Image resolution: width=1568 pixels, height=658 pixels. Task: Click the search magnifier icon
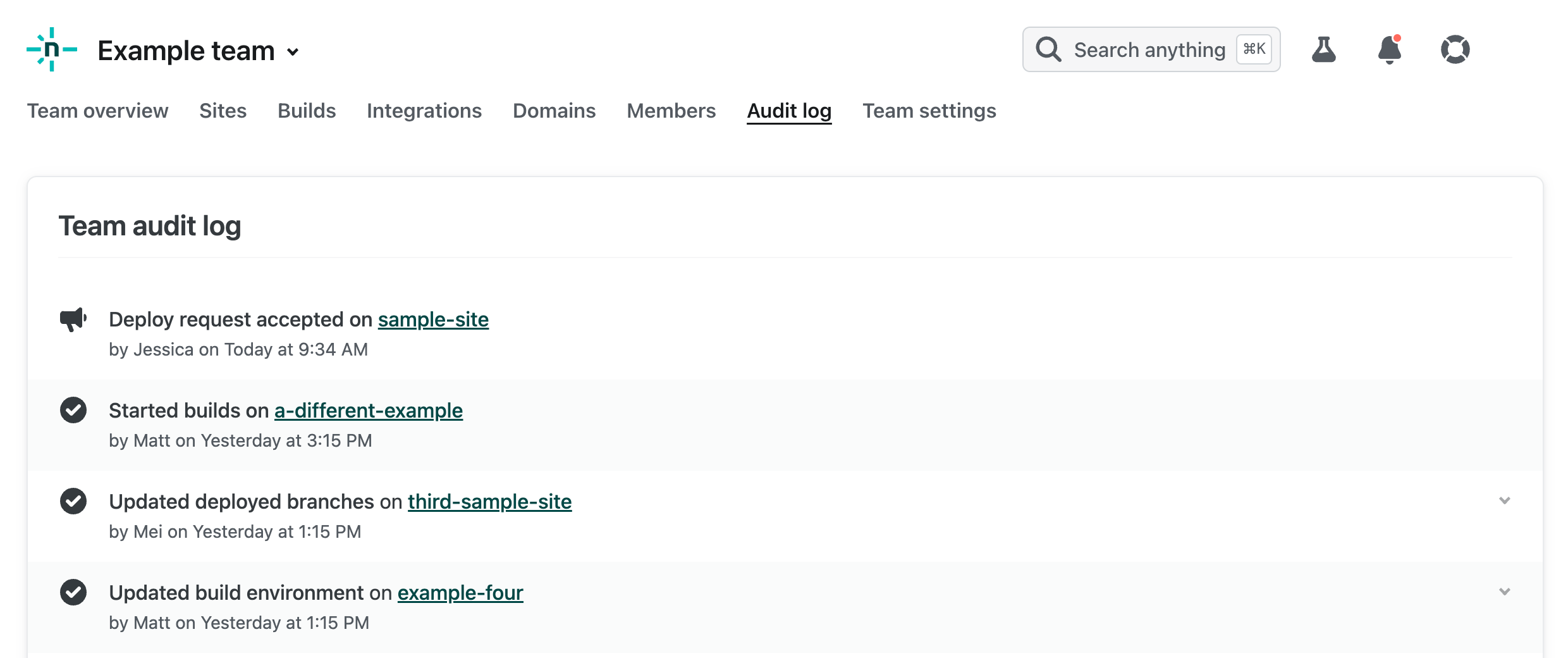pos(1048,49)
